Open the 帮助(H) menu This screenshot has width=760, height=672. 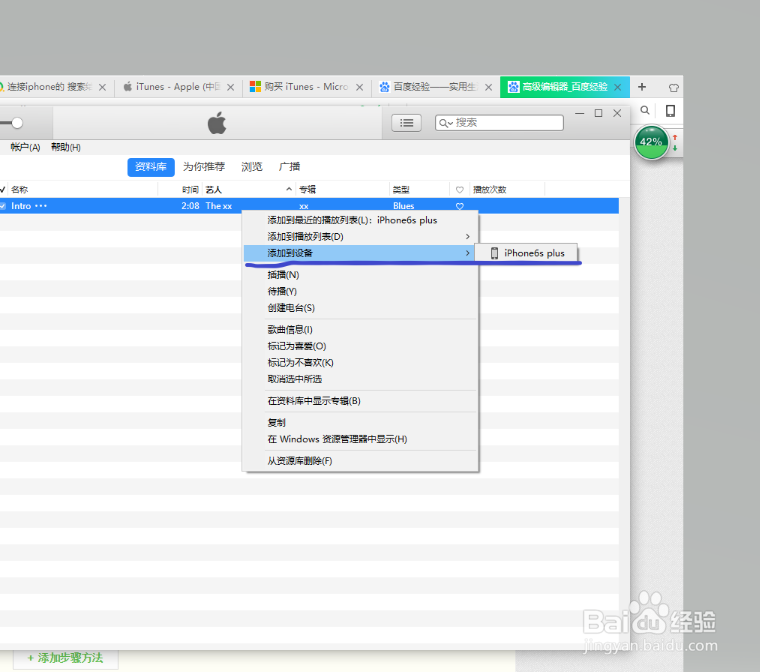[x=66, y=147]
